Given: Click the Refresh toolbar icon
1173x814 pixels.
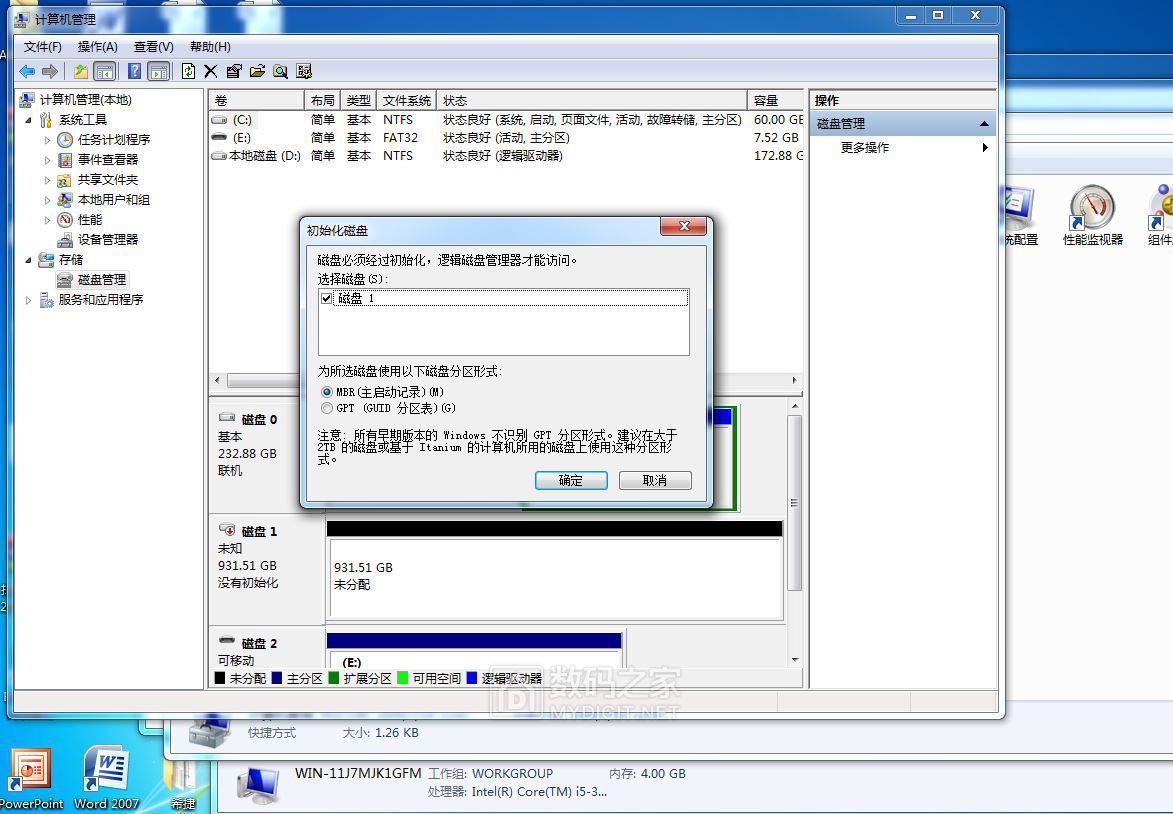Looking at the screenshot, I should pos(189,71).
